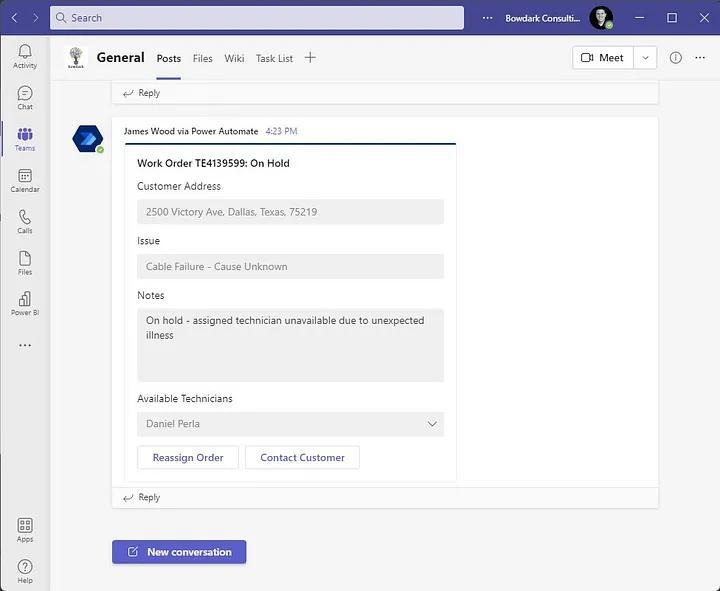Start a meeting with Meet button
The width and height of the screenshot is (720, 591).
pyautogui.click(x=603, y=58)
